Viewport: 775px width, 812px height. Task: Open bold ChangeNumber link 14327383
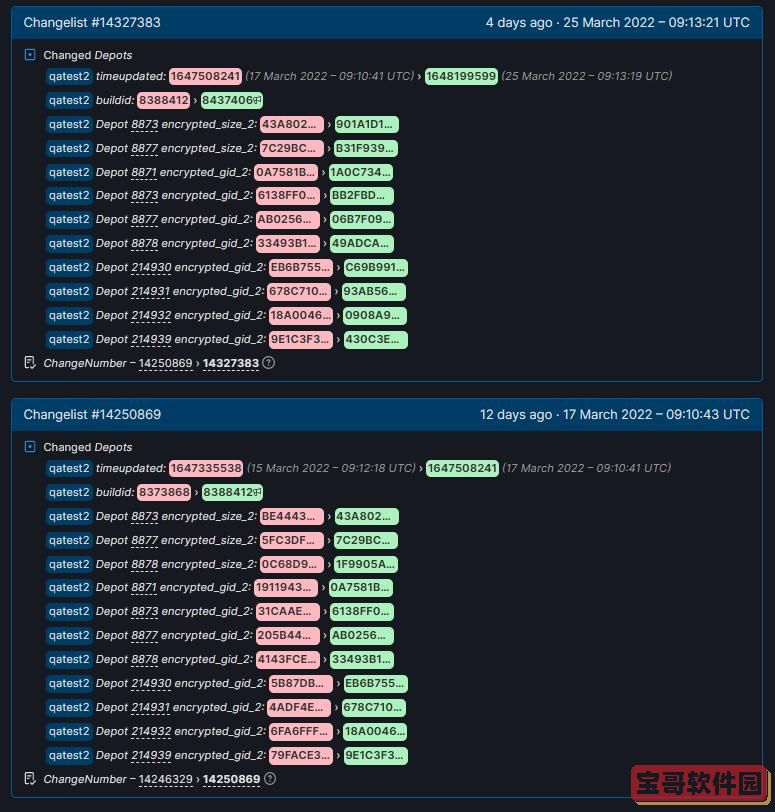pyautogui.click(x=231, y=363)
